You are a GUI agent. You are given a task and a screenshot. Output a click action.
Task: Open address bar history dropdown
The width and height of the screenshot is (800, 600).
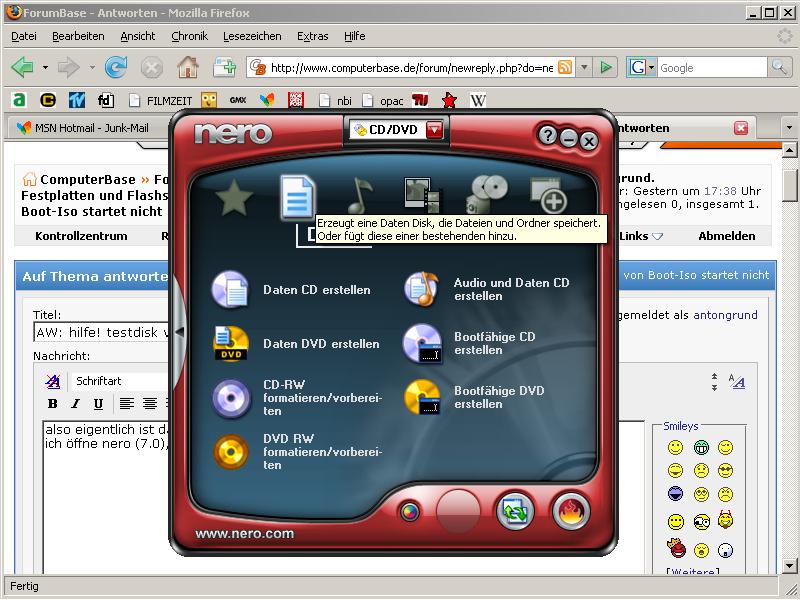pyautogui.click(x=585, y=67)
